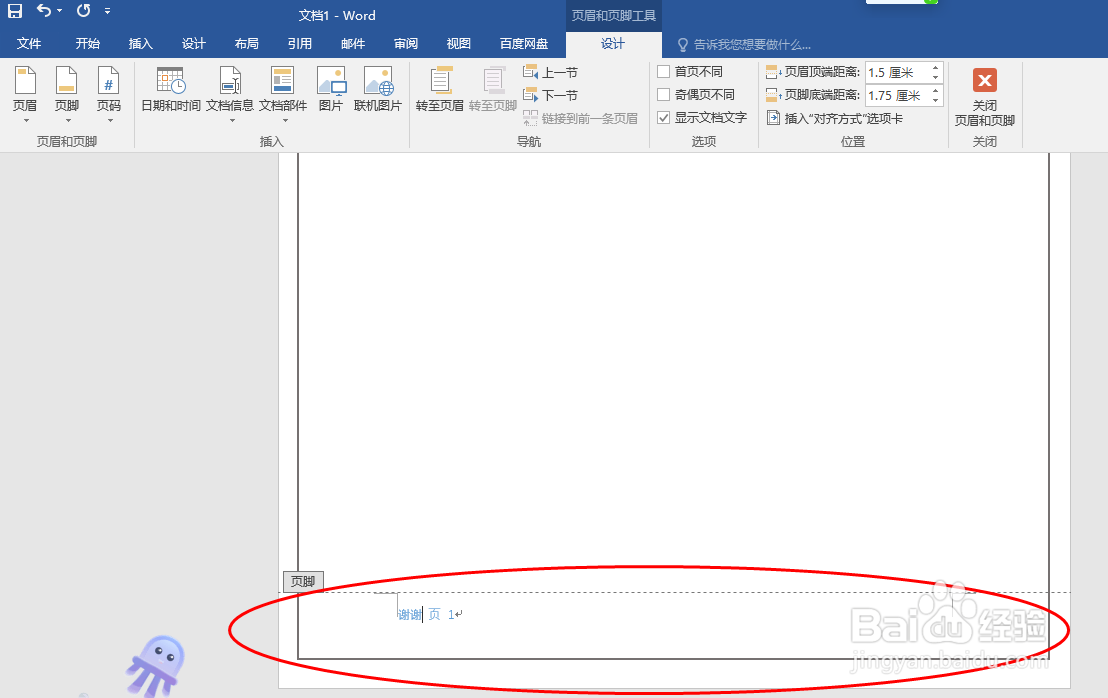Open Customize Quick Access Toolbar dropdown
This screenshot has height=698, width=1108.
click(107, 11)
